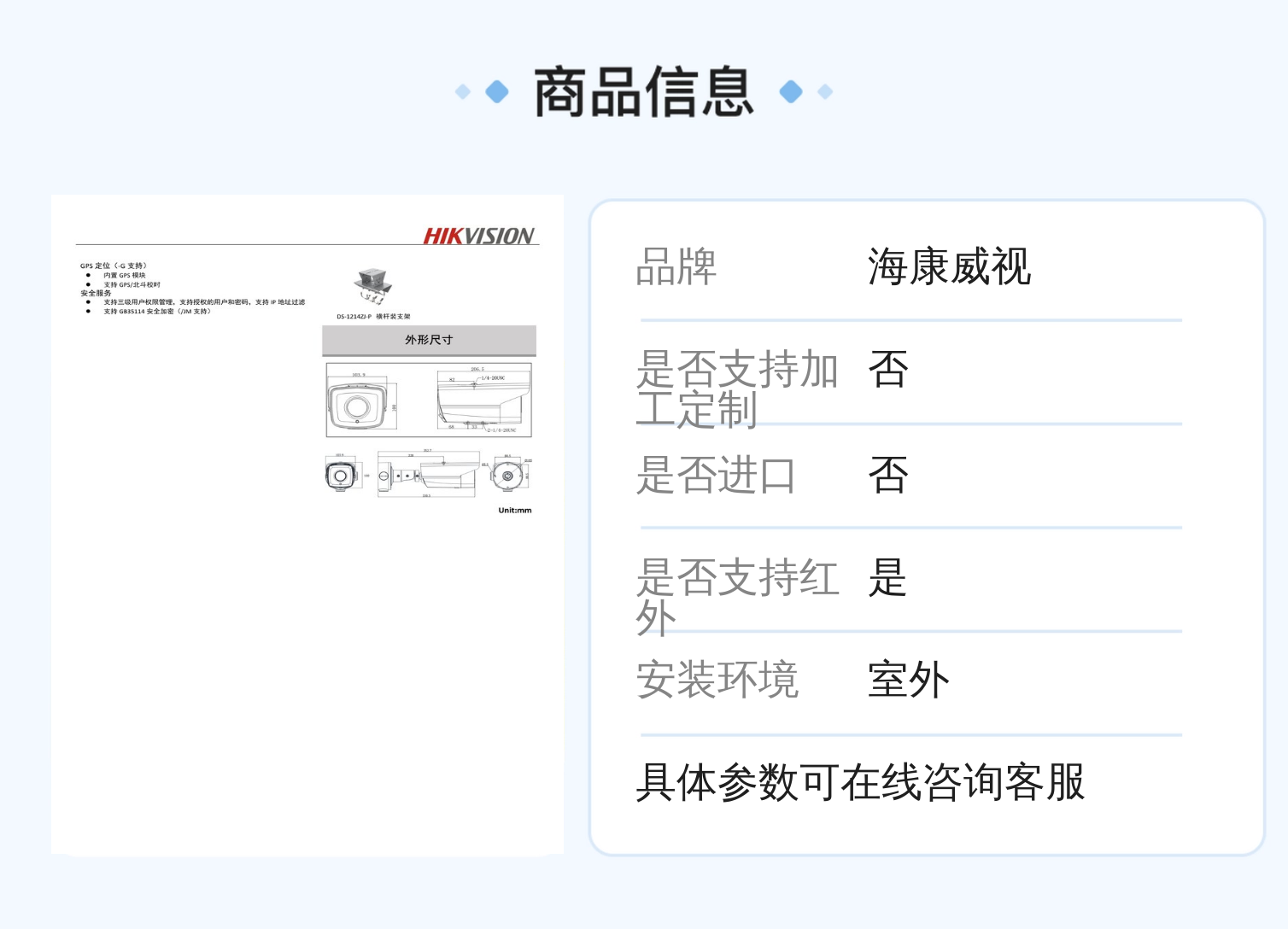Click the HIKVISION logo on the datasheet
The height and width of the screenshot is (929, 1288).
pos(479,237)
